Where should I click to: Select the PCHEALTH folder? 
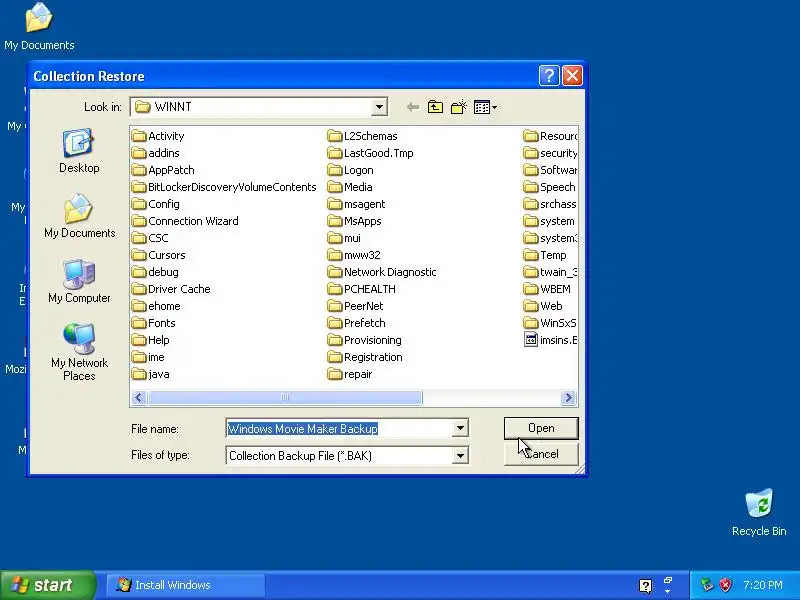[362, 289]
